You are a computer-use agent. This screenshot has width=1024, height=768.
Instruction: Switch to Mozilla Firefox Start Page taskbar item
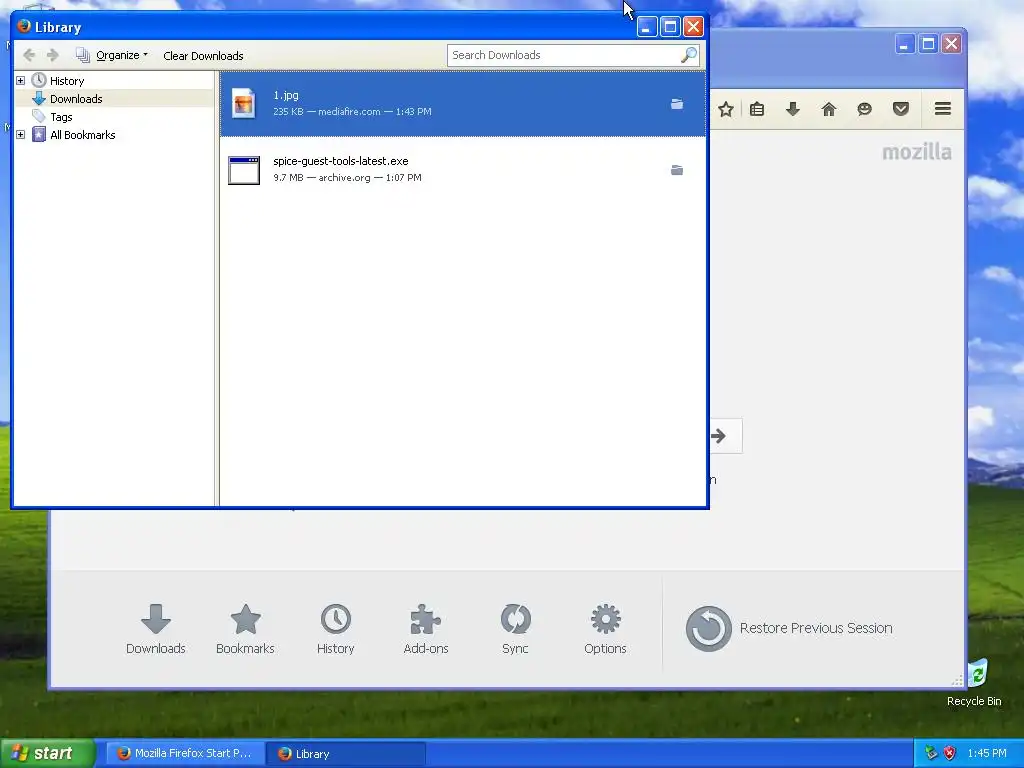tap(185, 754)
